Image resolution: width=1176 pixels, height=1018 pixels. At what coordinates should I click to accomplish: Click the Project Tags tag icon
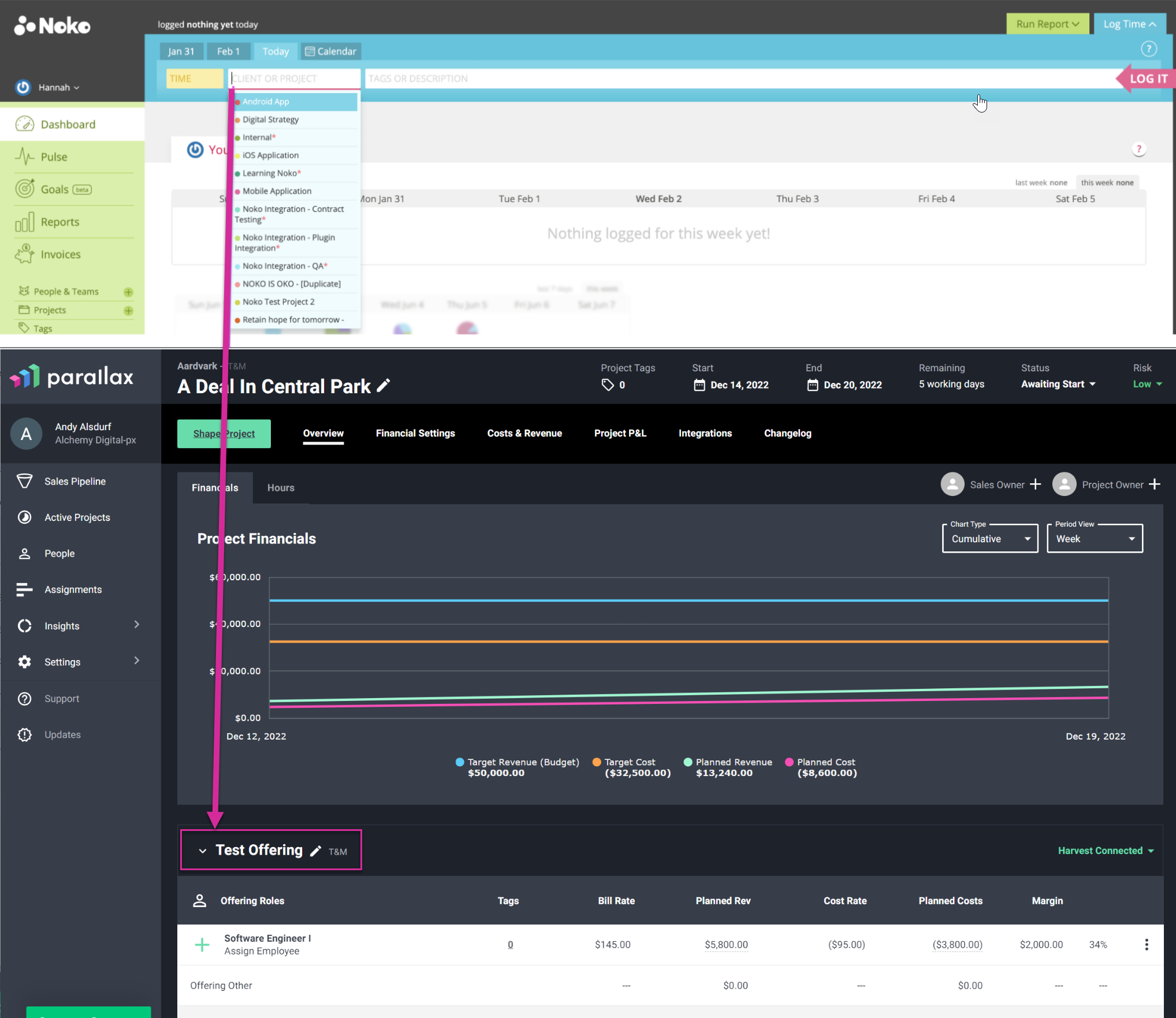click(x=608, y=385)
